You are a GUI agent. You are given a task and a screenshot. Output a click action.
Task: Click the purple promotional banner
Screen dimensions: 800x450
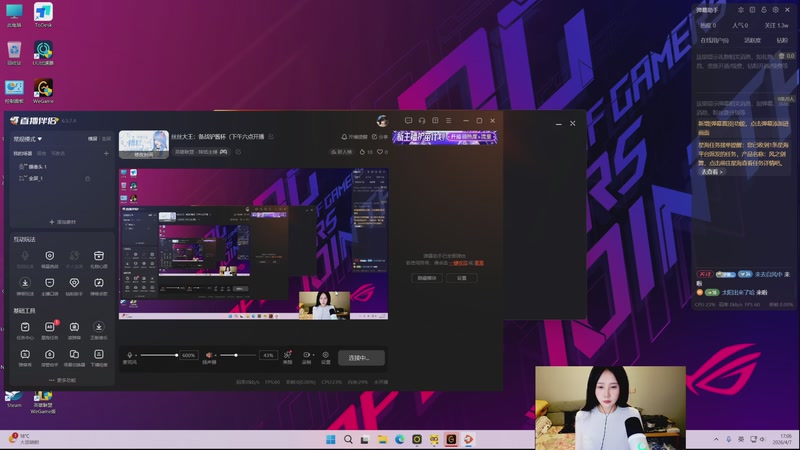point(445,137)
